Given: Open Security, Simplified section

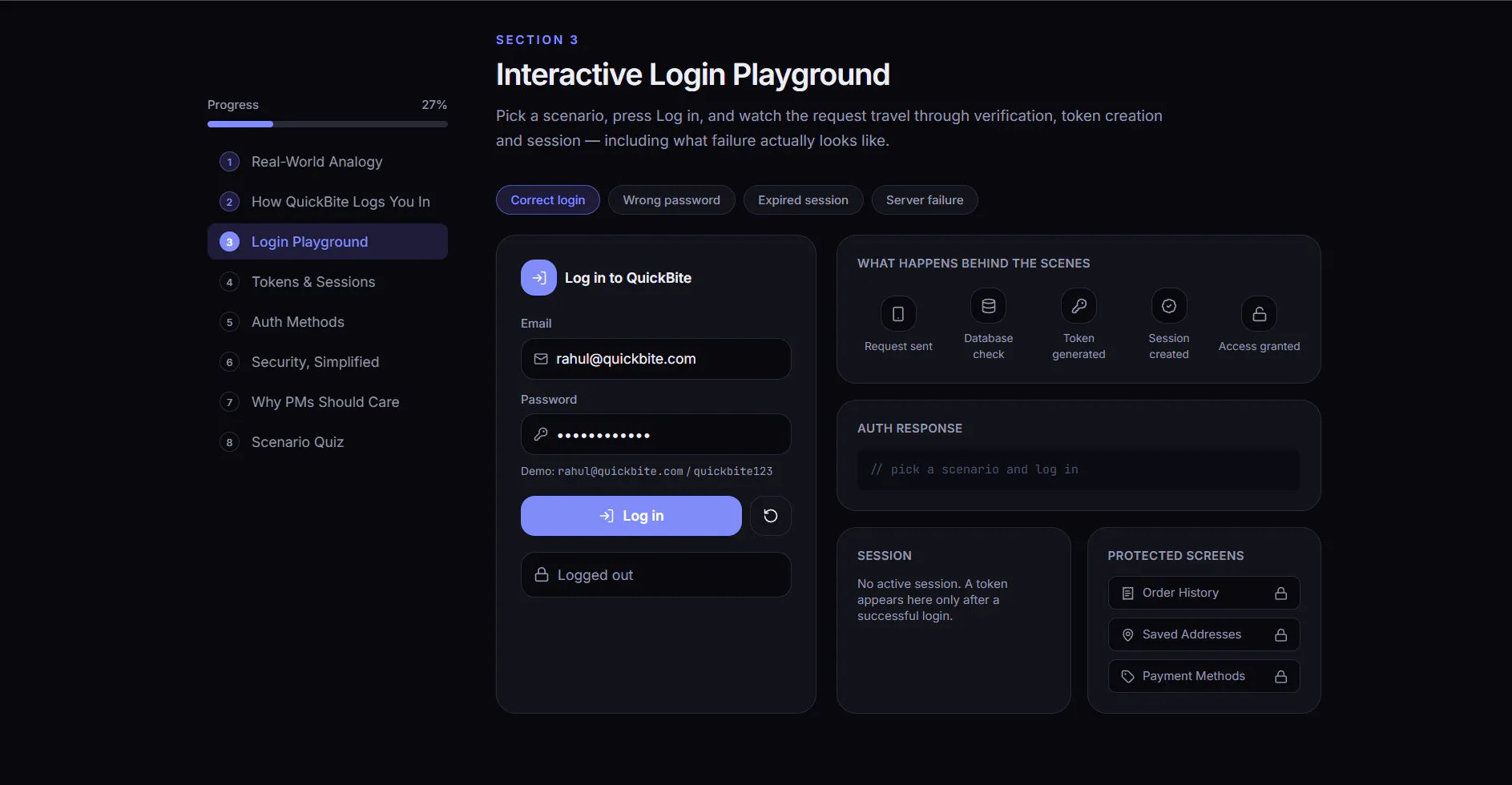Looking at the screenshot, I should click(328, 362).
